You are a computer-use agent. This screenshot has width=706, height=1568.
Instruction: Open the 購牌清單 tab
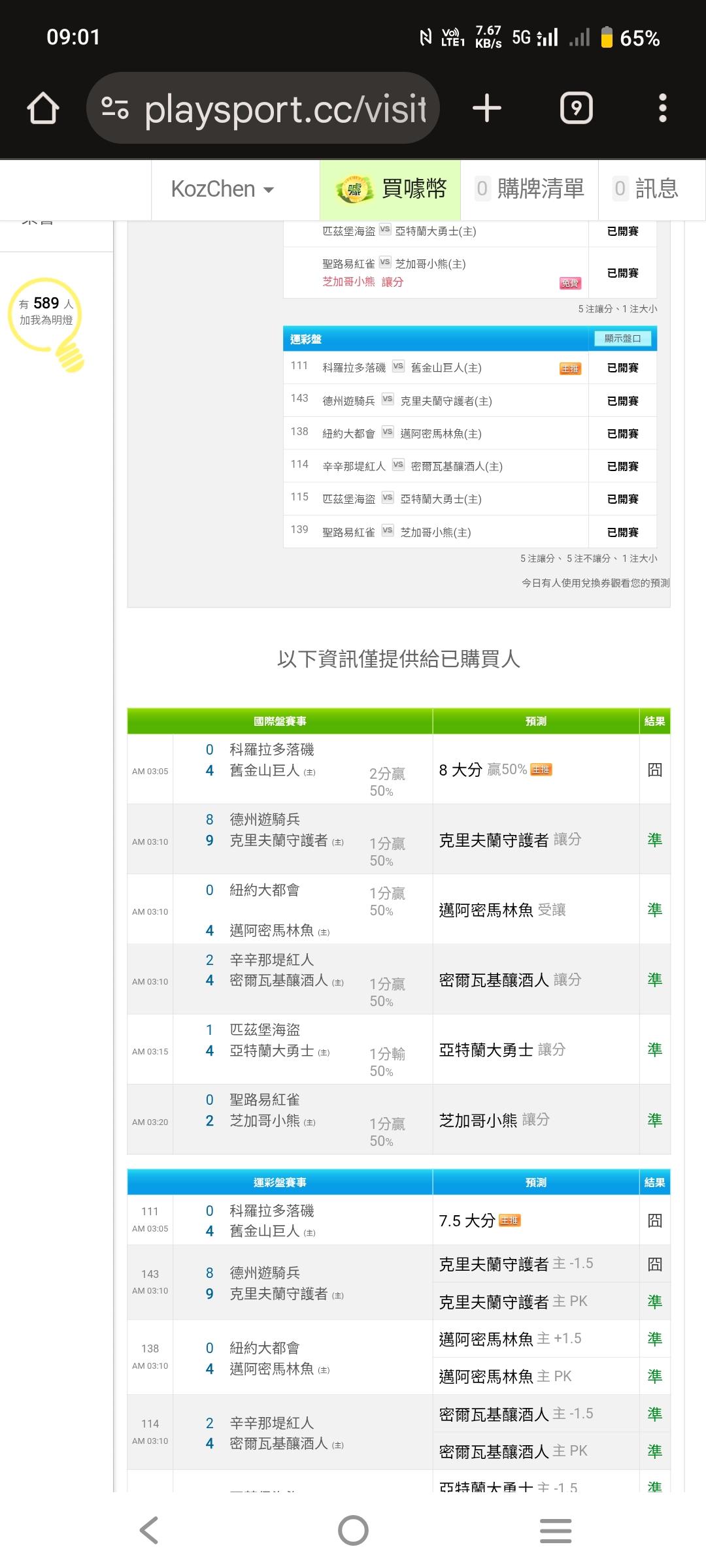click(x=529, y=189)
